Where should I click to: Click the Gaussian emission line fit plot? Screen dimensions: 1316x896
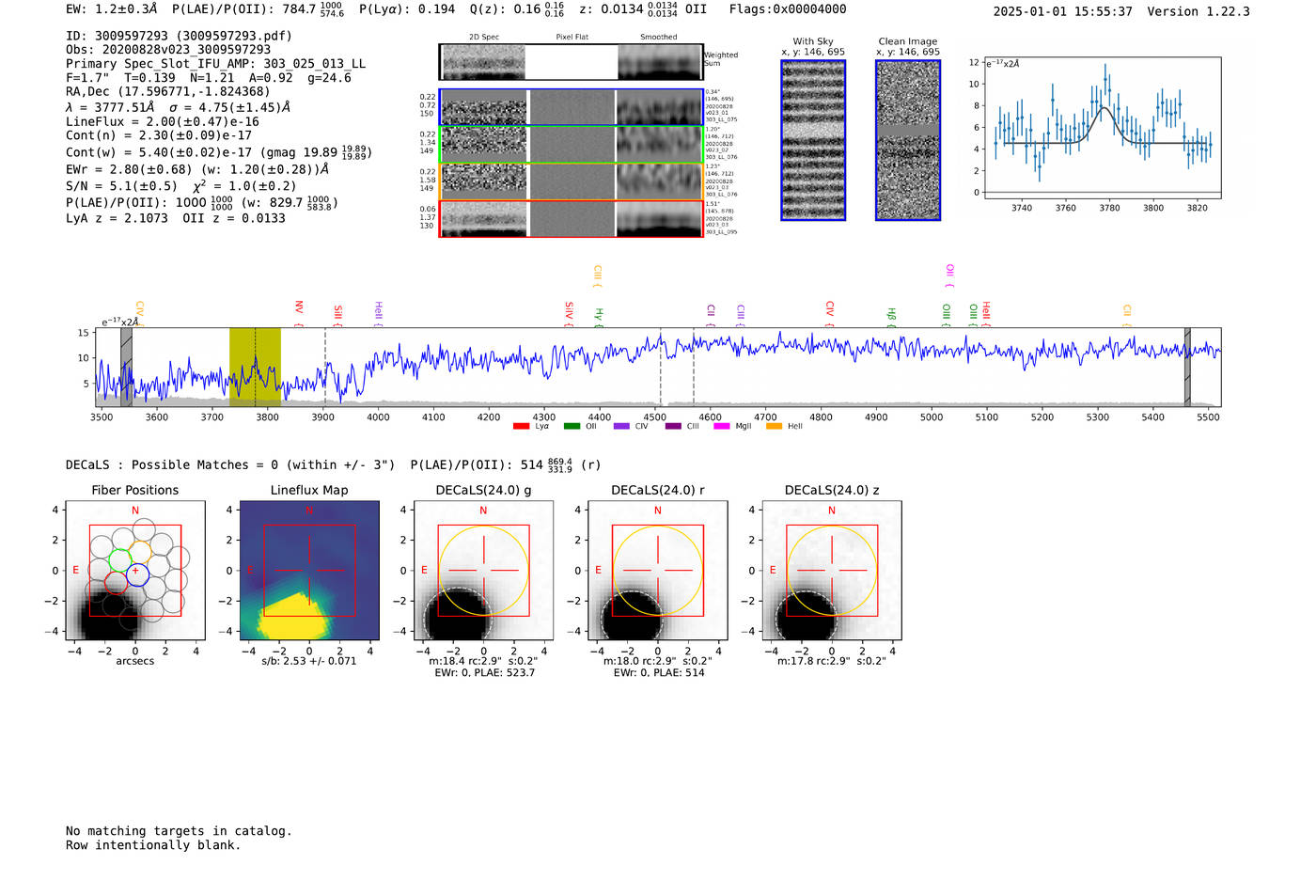[x=1102, y=129]
